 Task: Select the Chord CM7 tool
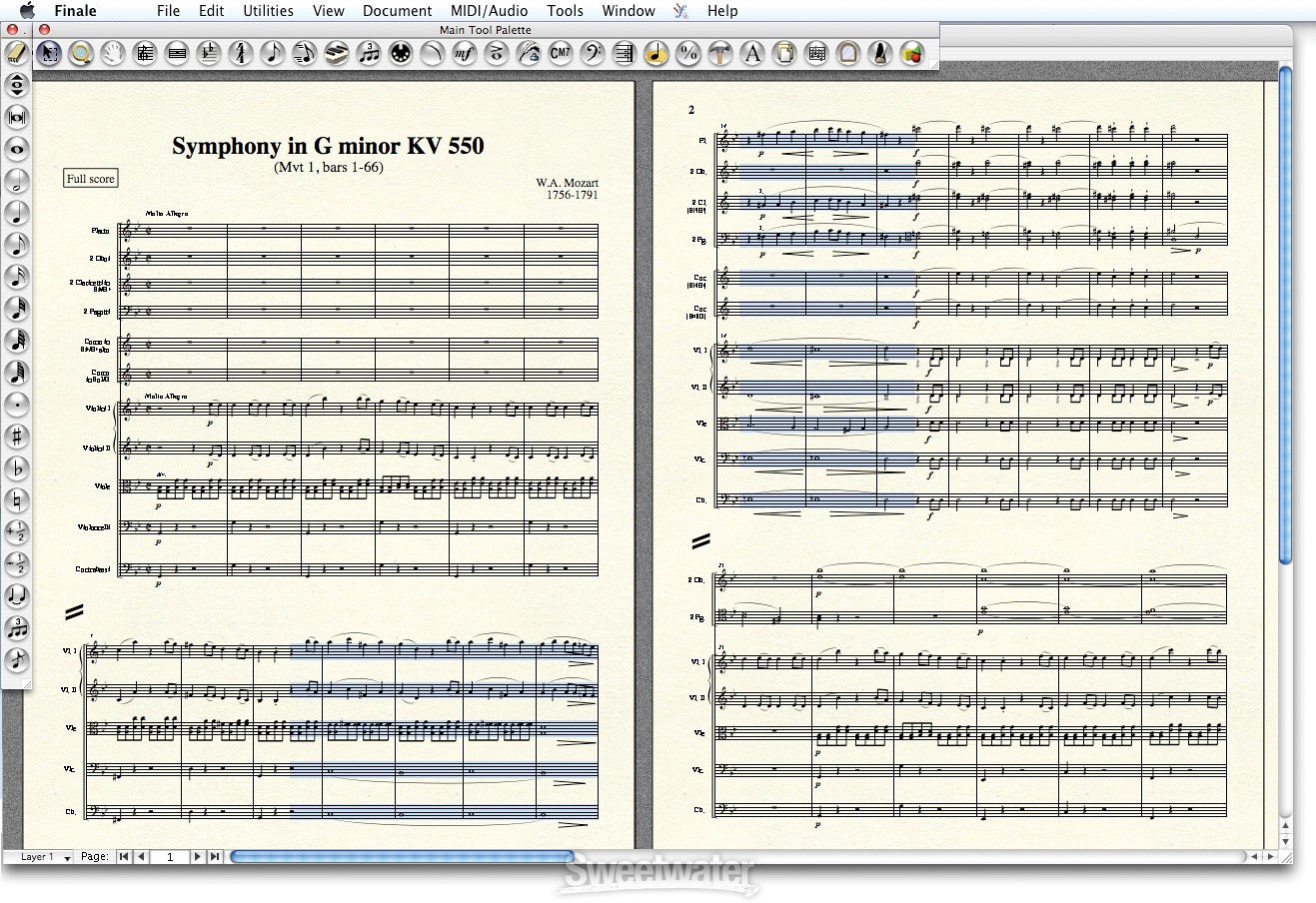coord(561,54)
